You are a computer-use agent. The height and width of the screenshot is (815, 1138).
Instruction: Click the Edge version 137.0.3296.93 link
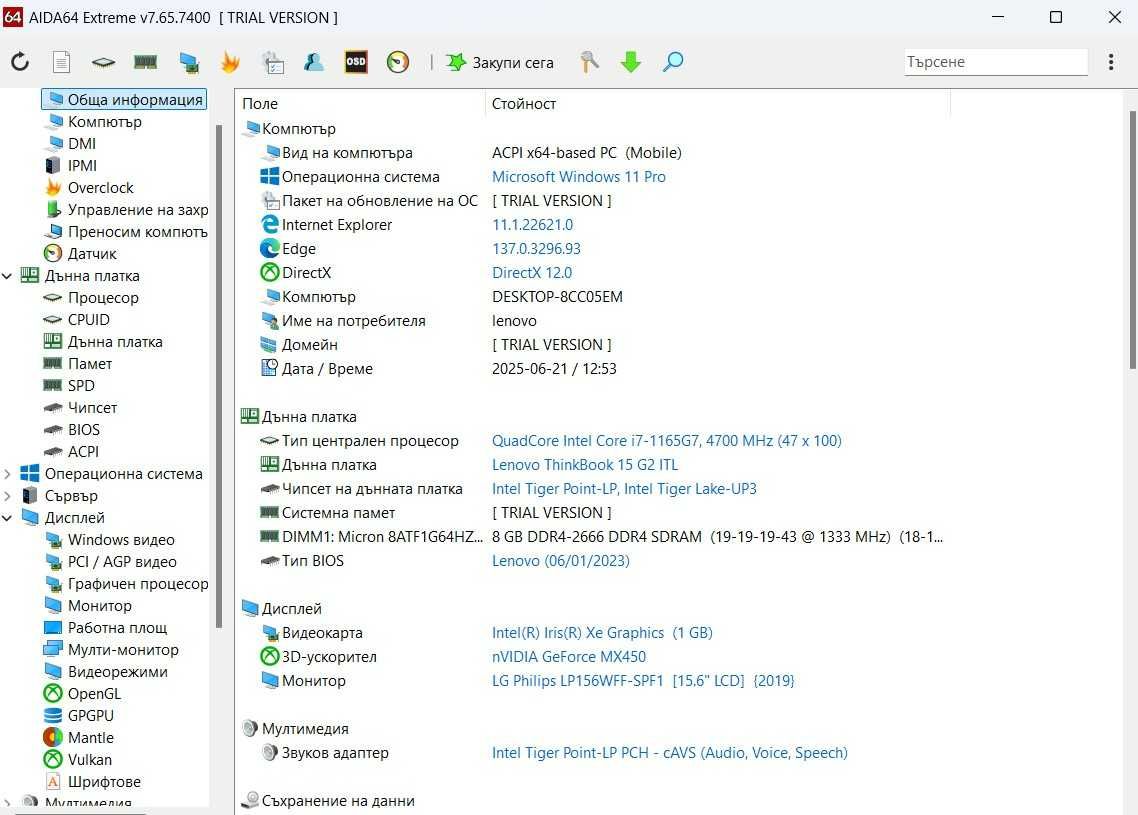click(x=536, y=249)
